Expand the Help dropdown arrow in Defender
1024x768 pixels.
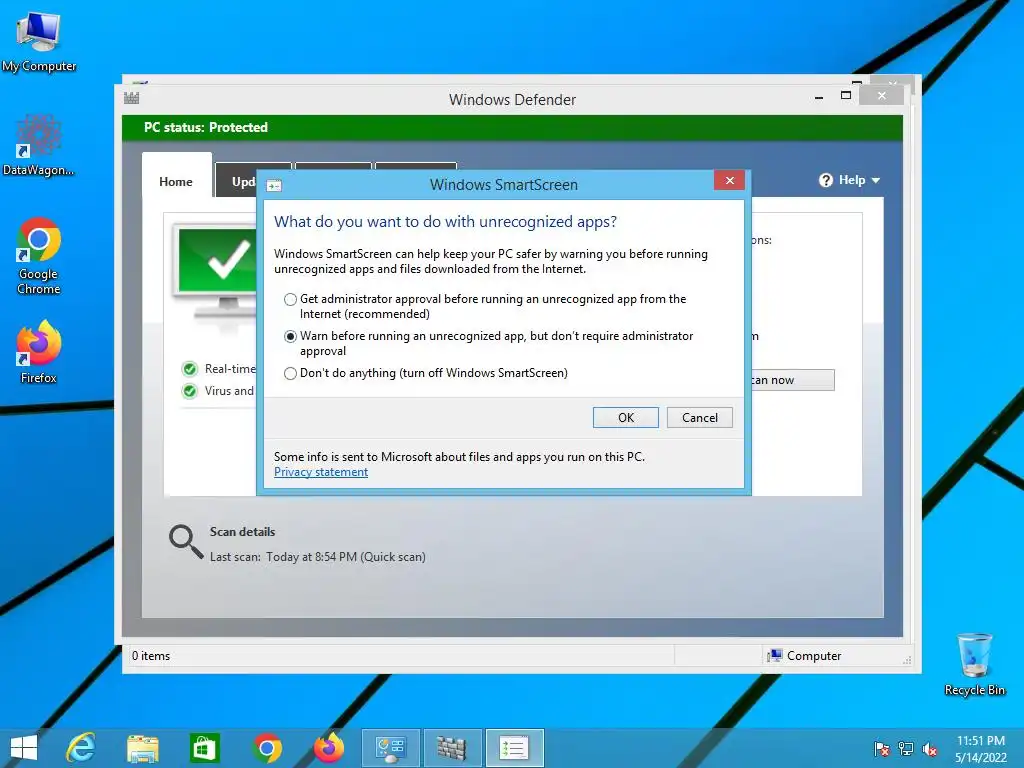(876, 180)
